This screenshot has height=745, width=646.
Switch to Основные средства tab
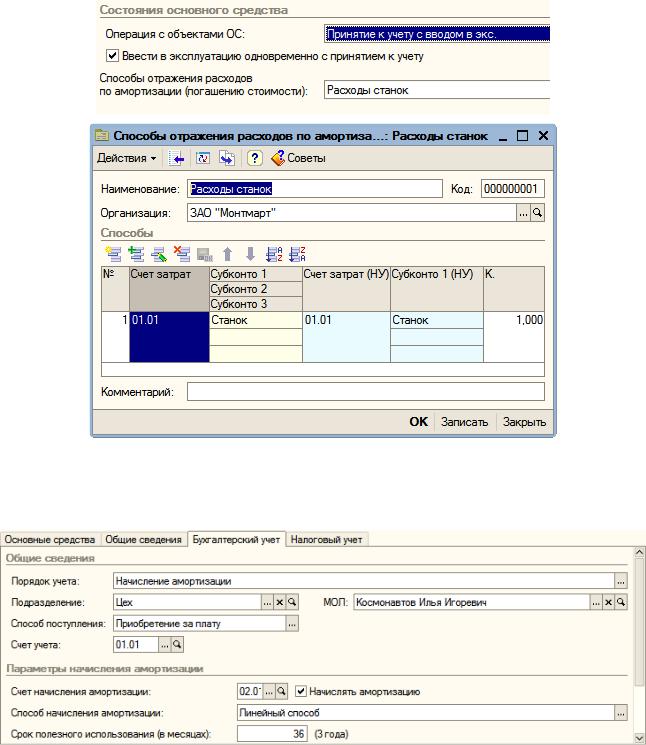point(50,540)
